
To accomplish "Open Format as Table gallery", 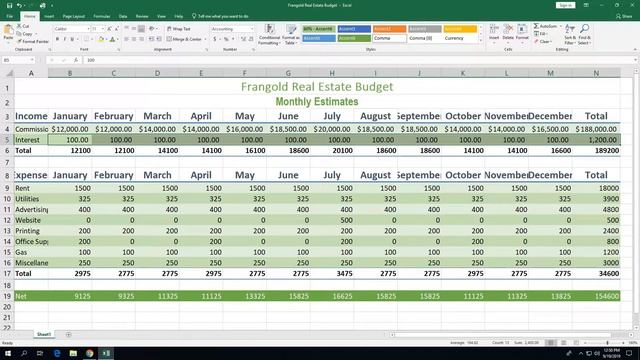I will [x=291, y=34].
